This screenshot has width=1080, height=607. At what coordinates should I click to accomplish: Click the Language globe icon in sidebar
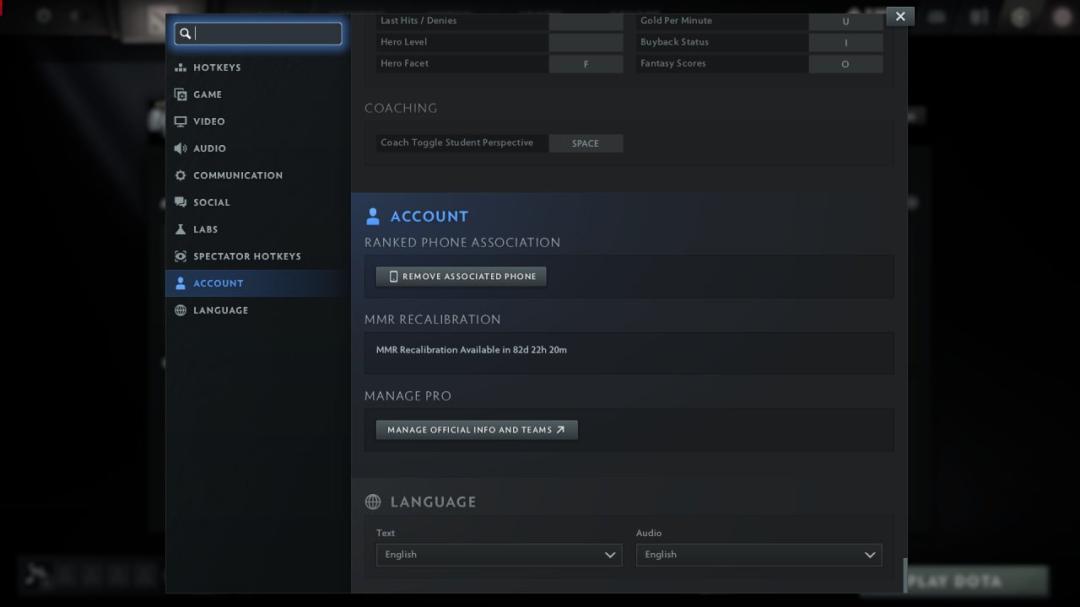coord(180,310)
